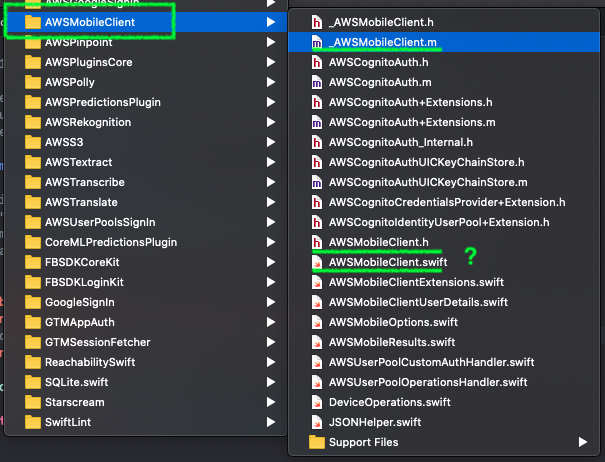Open the DeviceOperations.swift file
The height and width of the screenshot is (462, 605).
(444, 402)
